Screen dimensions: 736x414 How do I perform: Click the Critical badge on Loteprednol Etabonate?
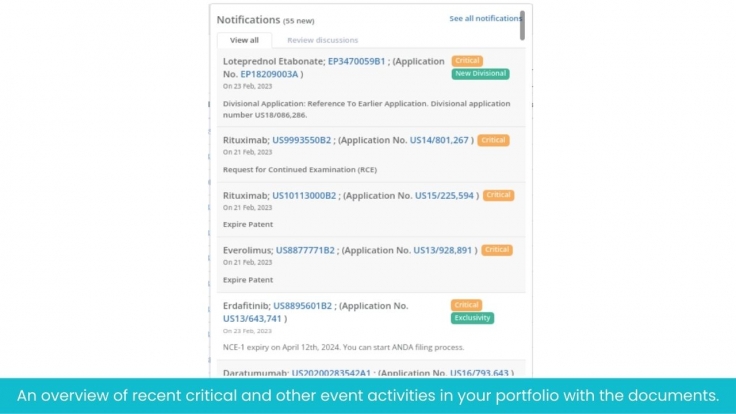click(x=467, y=61)
